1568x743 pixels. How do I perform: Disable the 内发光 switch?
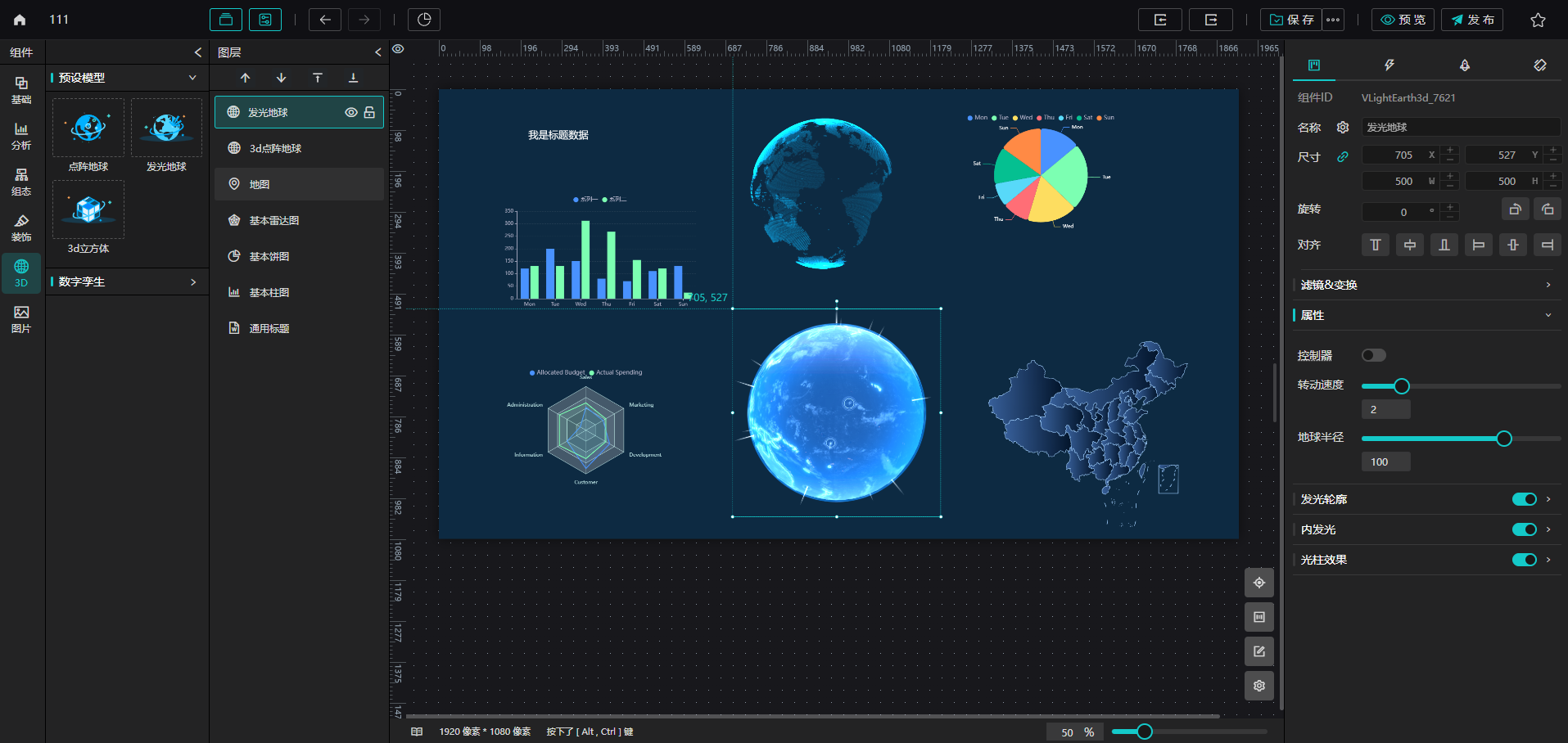(1524, 529)
